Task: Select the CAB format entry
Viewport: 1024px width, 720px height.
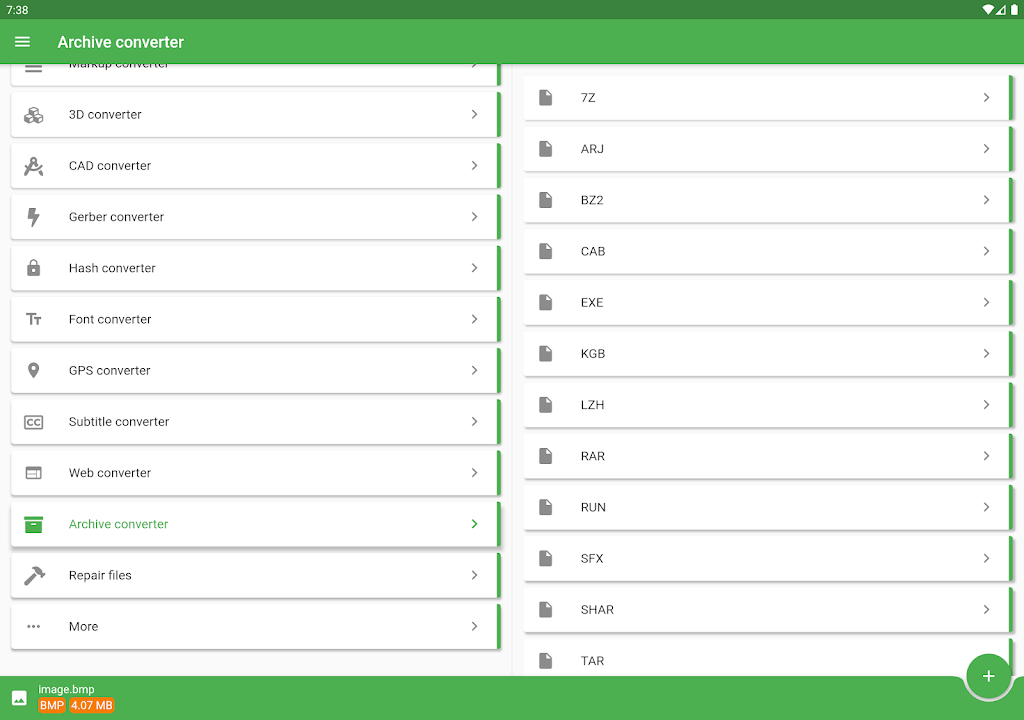Action: pos(765,251)
